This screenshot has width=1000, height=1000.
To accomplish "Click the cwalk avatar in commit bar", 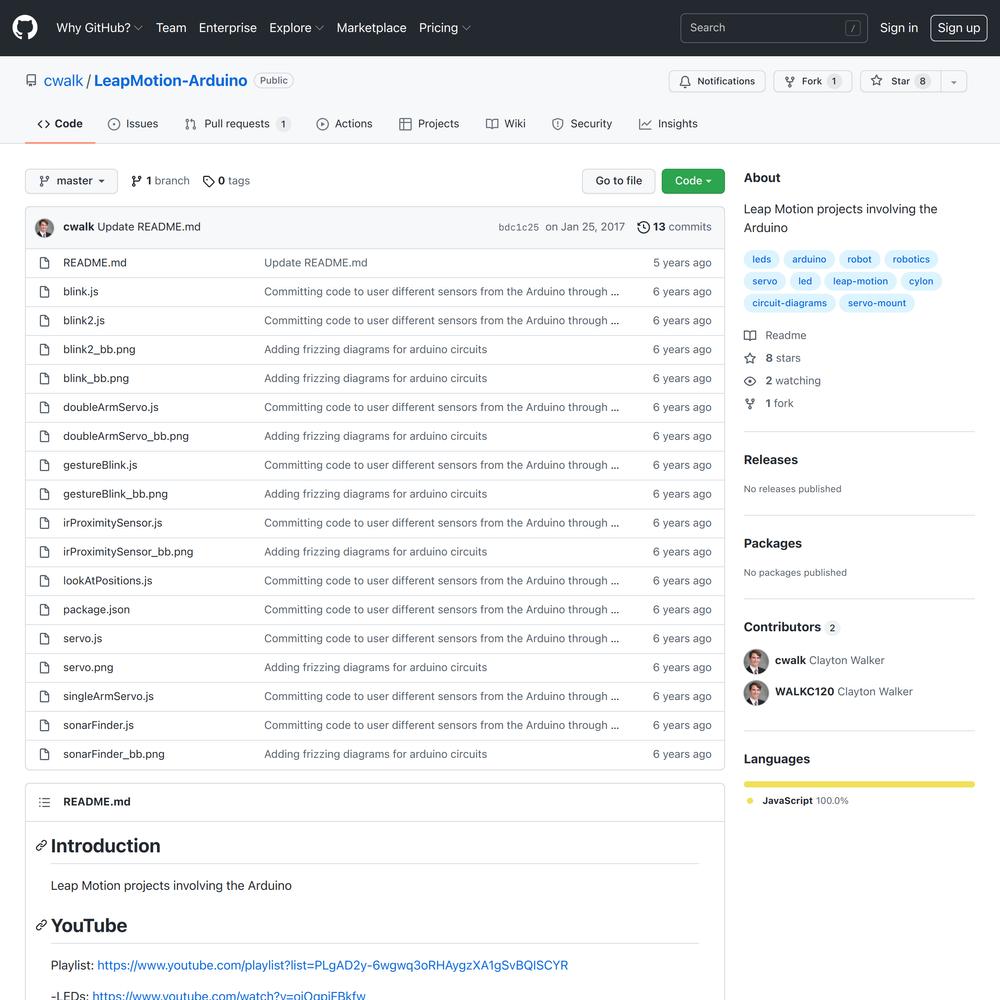I will point(45,227).
